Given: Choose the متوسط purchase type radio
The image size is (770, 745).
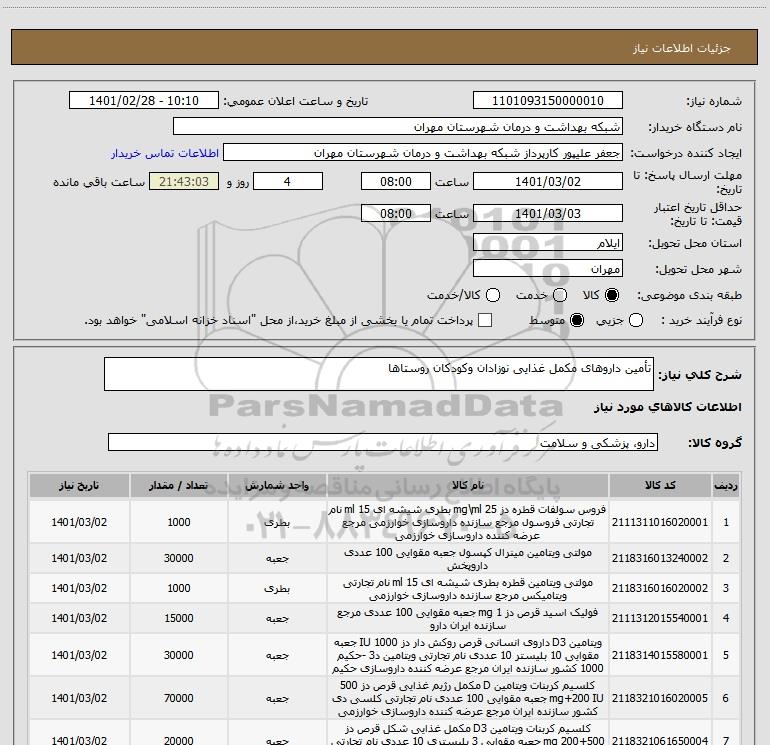Looking at the screenshot, I should pos(577,320).
